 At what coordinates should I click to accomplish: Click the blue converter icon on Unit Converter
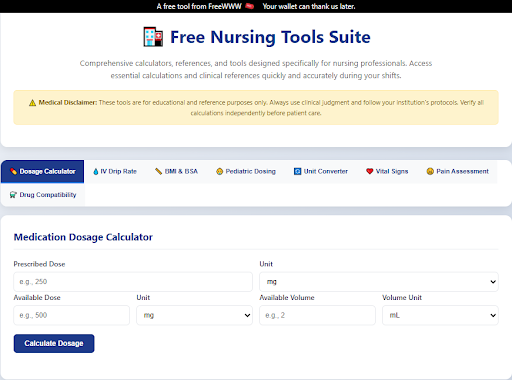pos(297,171)
